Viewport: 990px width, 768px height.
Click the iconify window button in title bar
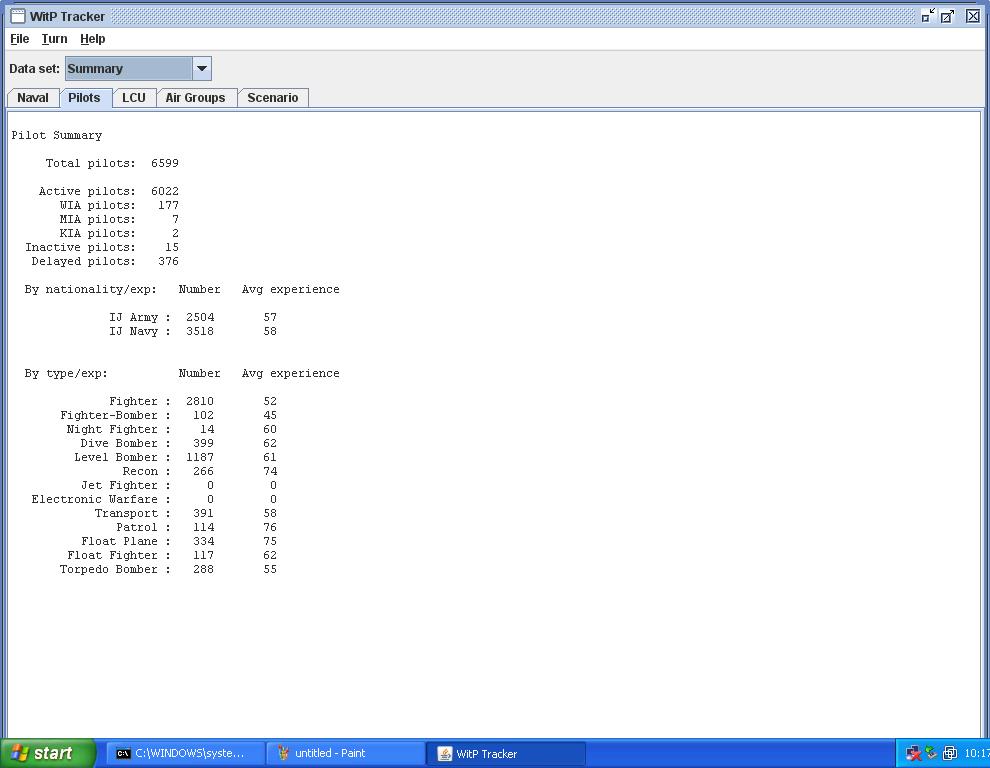click(927, 16)
